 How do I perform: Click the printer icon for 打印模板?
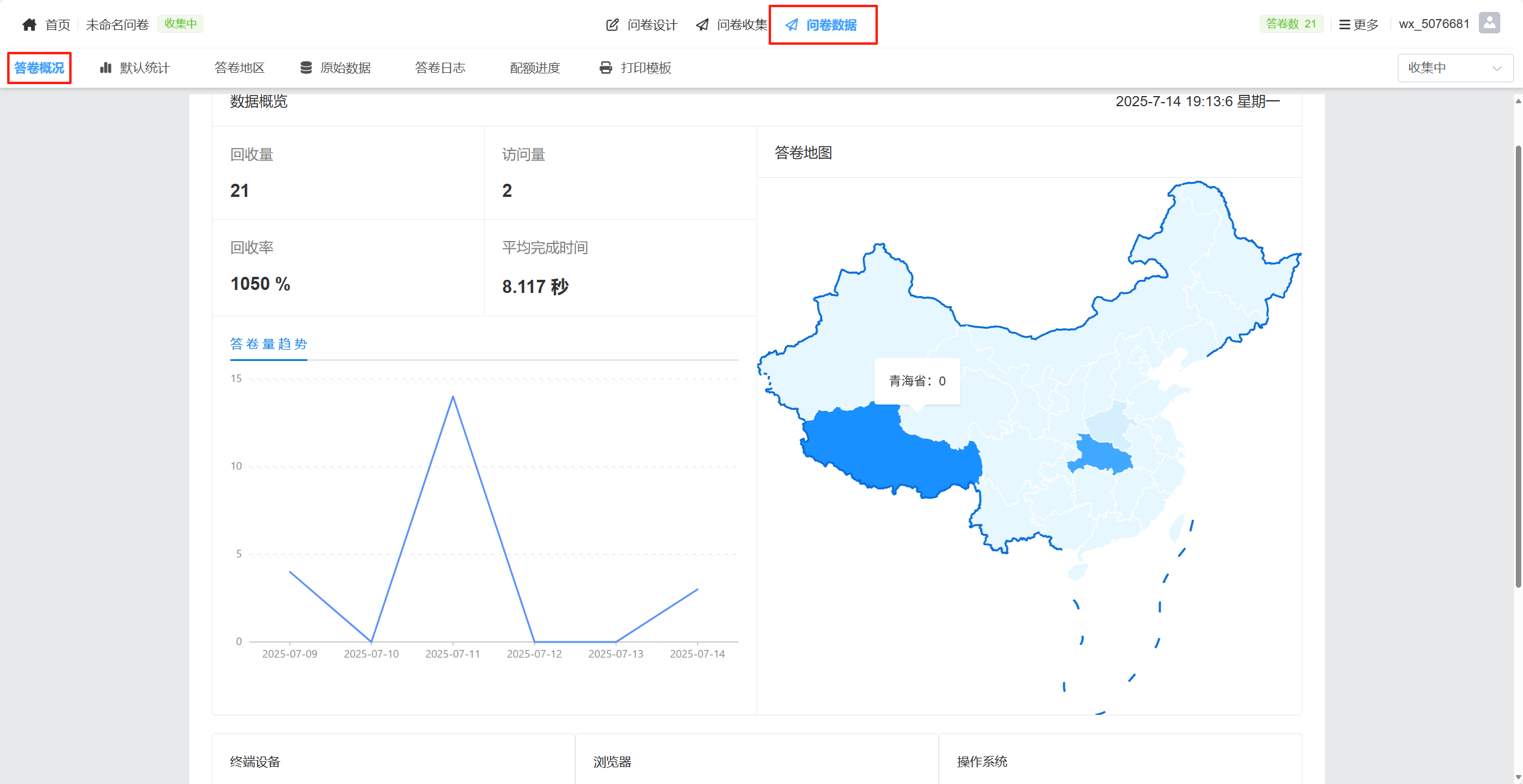click(x=606, y=67)
